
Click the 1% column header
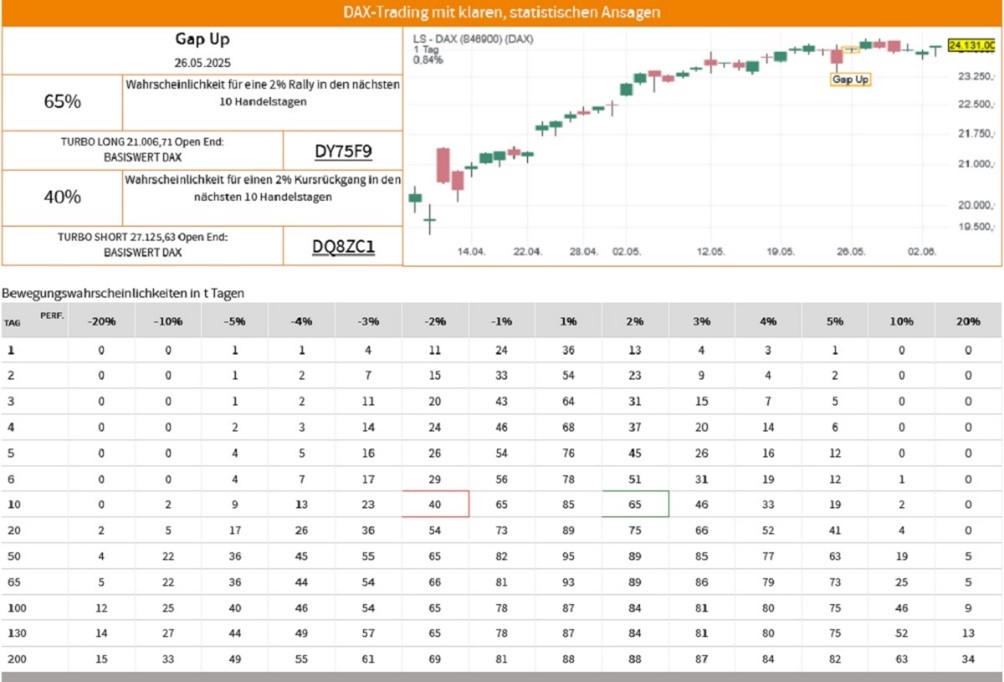(569, 321)
